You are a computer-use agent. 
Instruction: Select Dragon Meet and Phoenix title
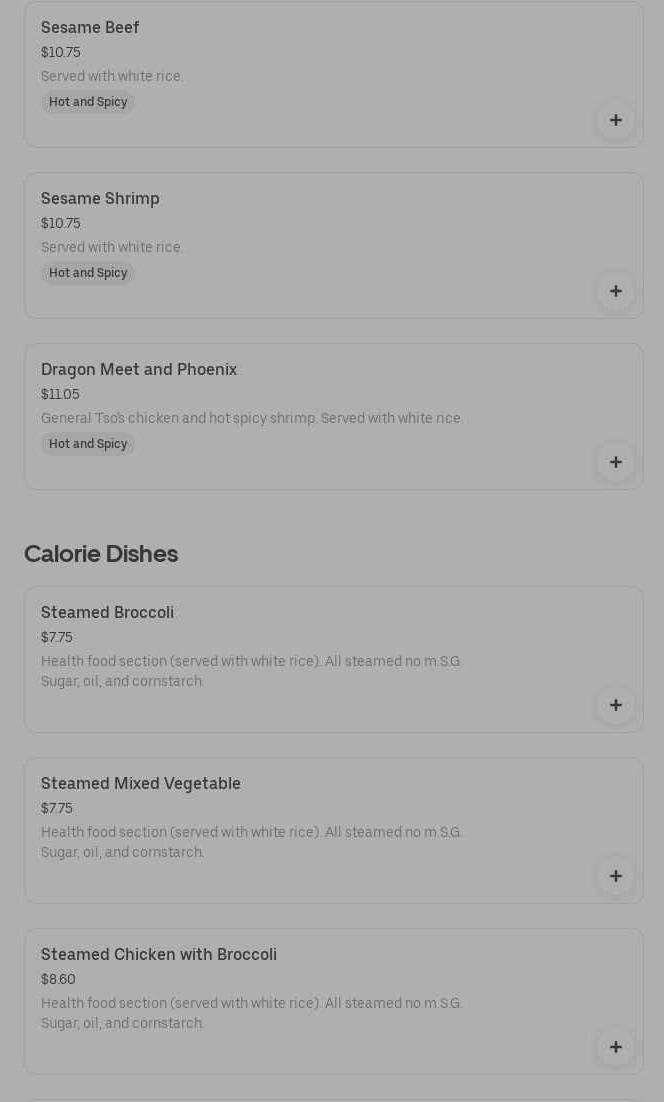(x=139, y=370)
